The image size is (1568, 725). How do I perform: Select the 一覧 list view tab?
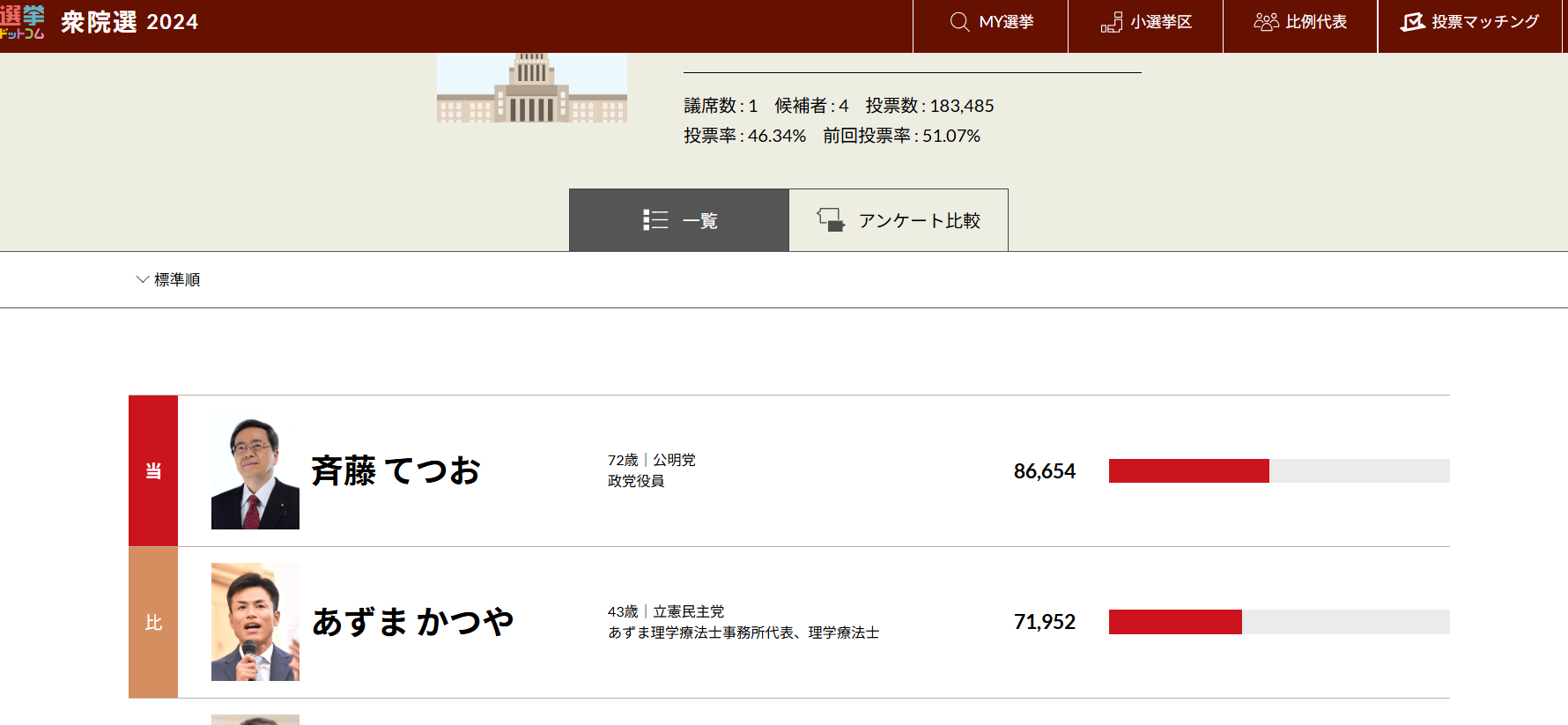(679, 220)
